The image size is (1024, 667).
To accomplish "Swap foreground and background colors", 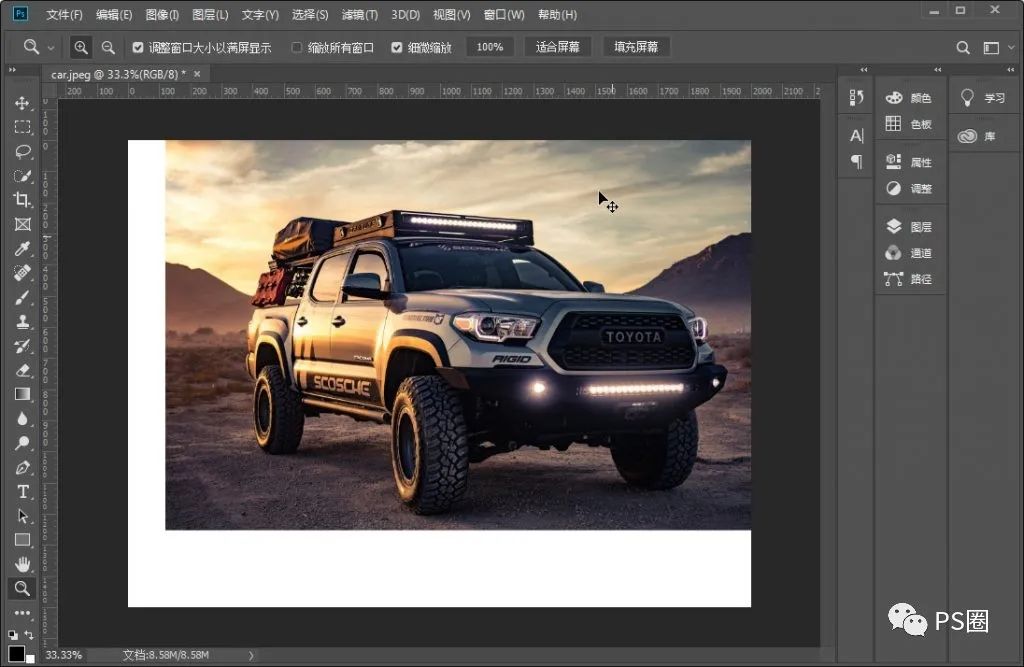I will coord(29,634).
